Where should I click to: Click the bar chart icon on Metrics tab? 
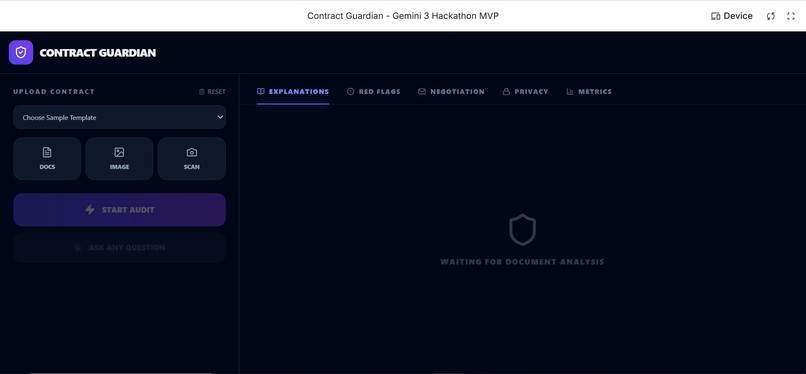tap(570, 91)
